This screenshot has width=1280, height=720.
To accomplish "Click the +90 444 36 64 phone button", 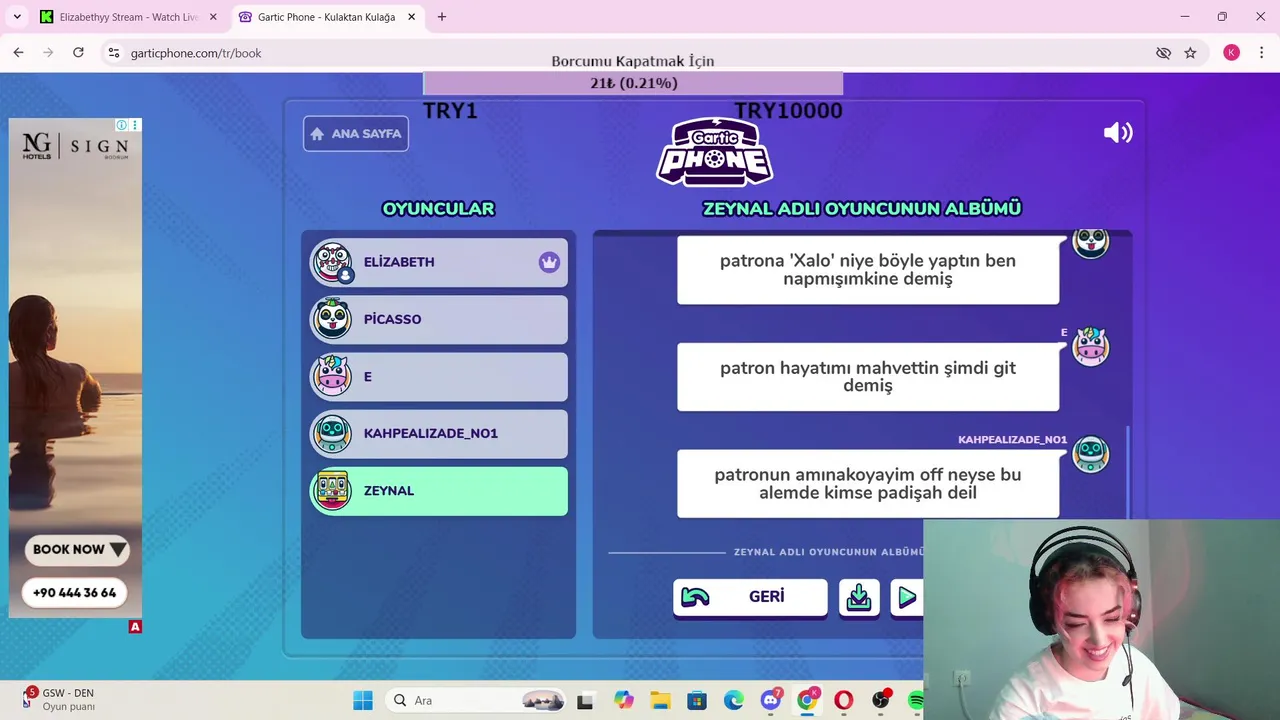I will click(x=74, y=593).
